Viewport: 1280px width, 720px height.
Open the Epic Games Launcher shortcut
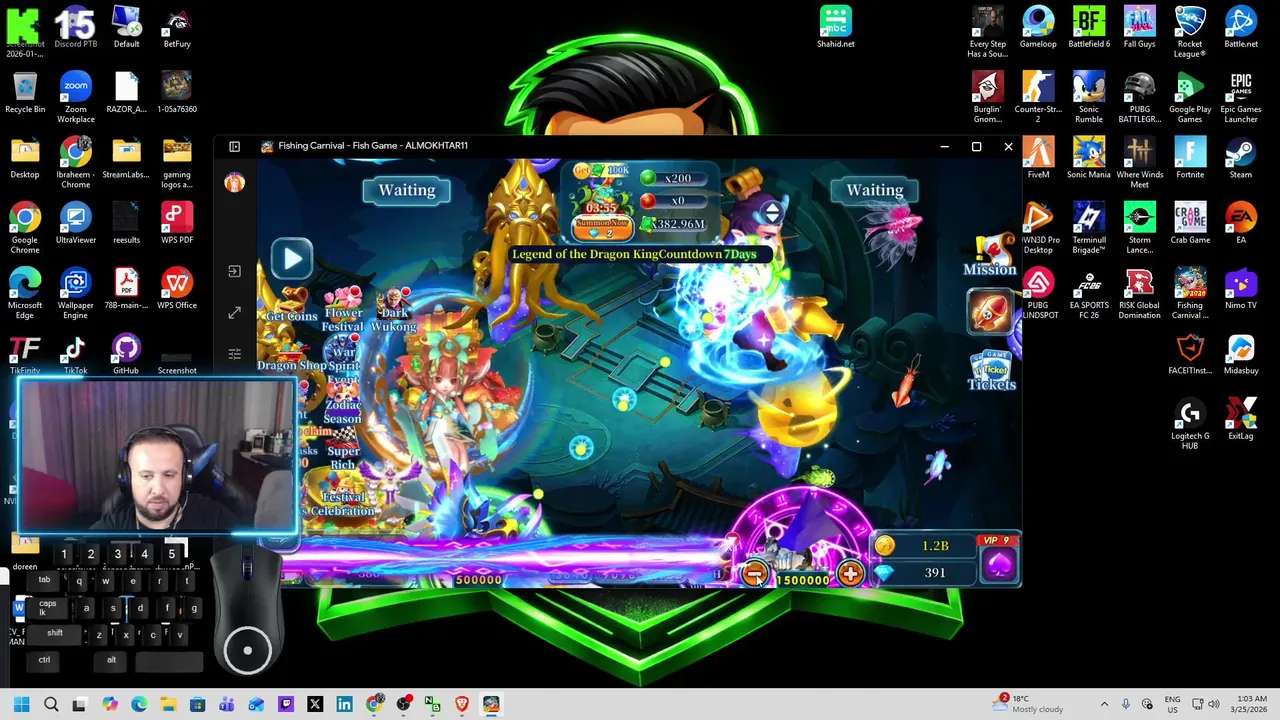[x=1241, y=98]
